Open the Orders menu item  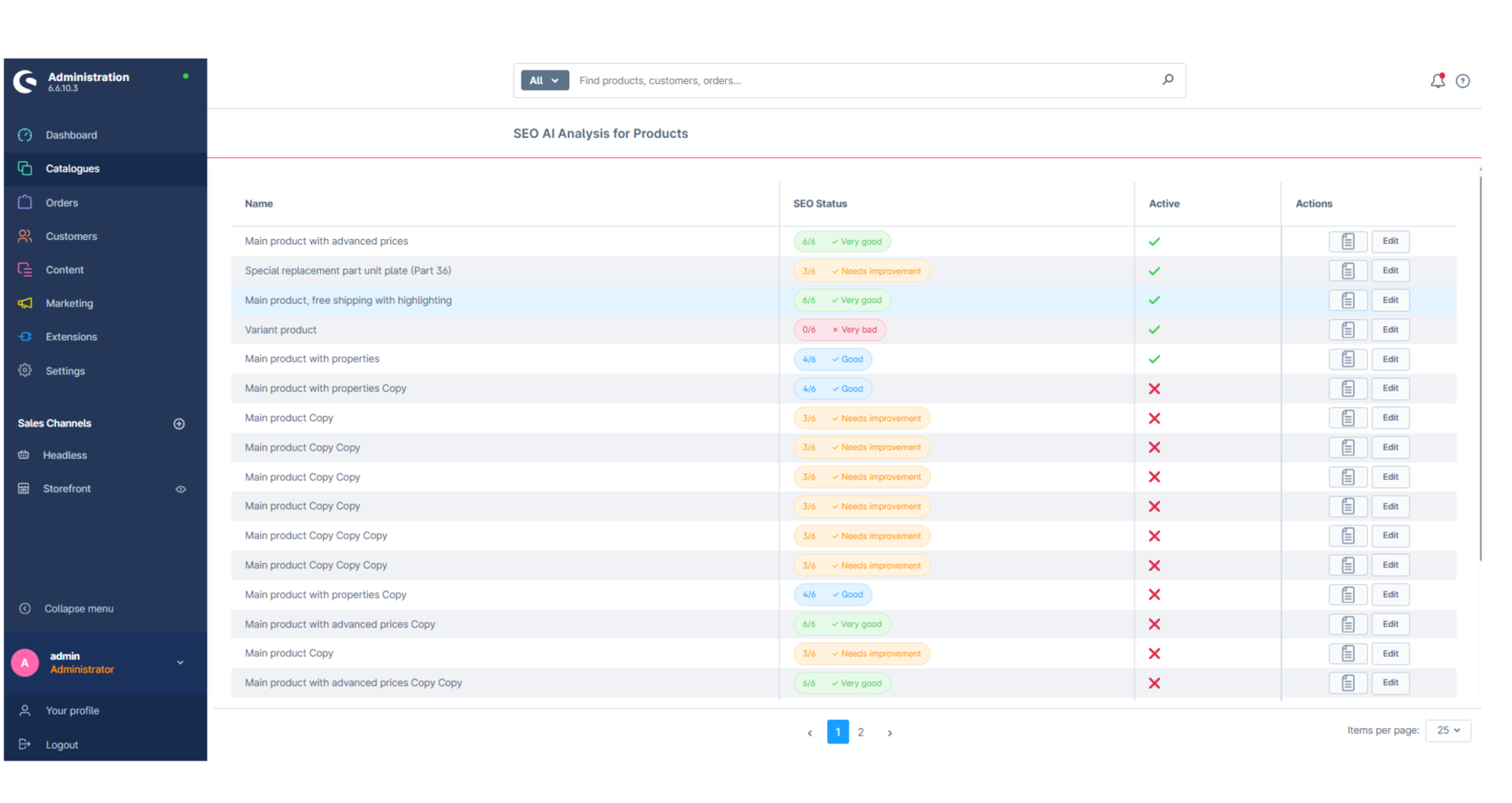(106, 202)
